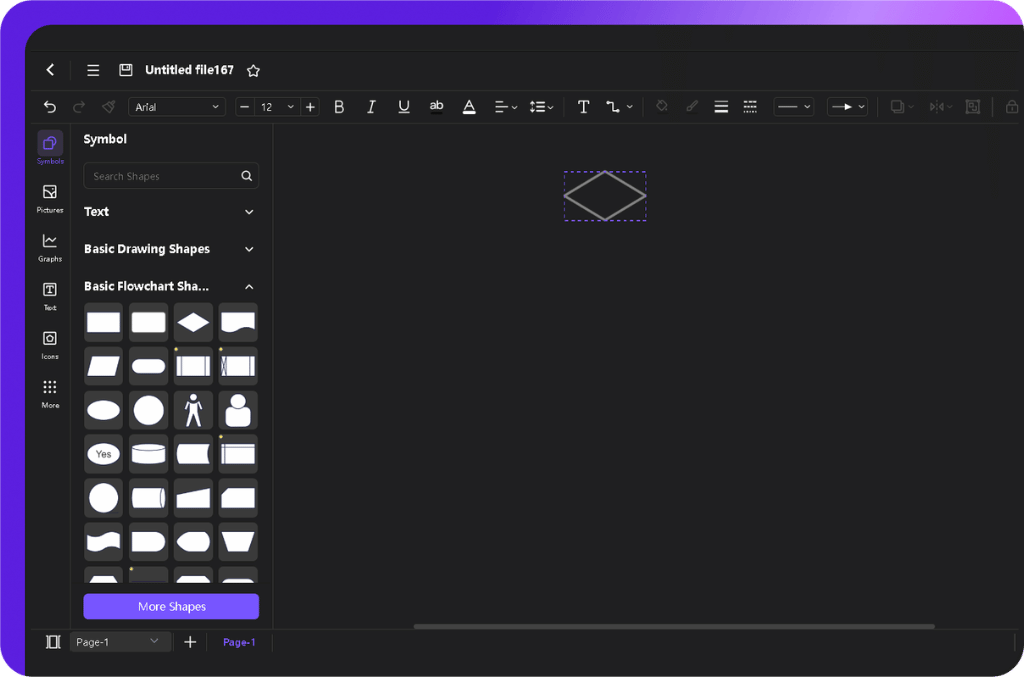
Task: Insert the Text tool from the toolbar
Action: pyautogui.click(x=583, y=106)
